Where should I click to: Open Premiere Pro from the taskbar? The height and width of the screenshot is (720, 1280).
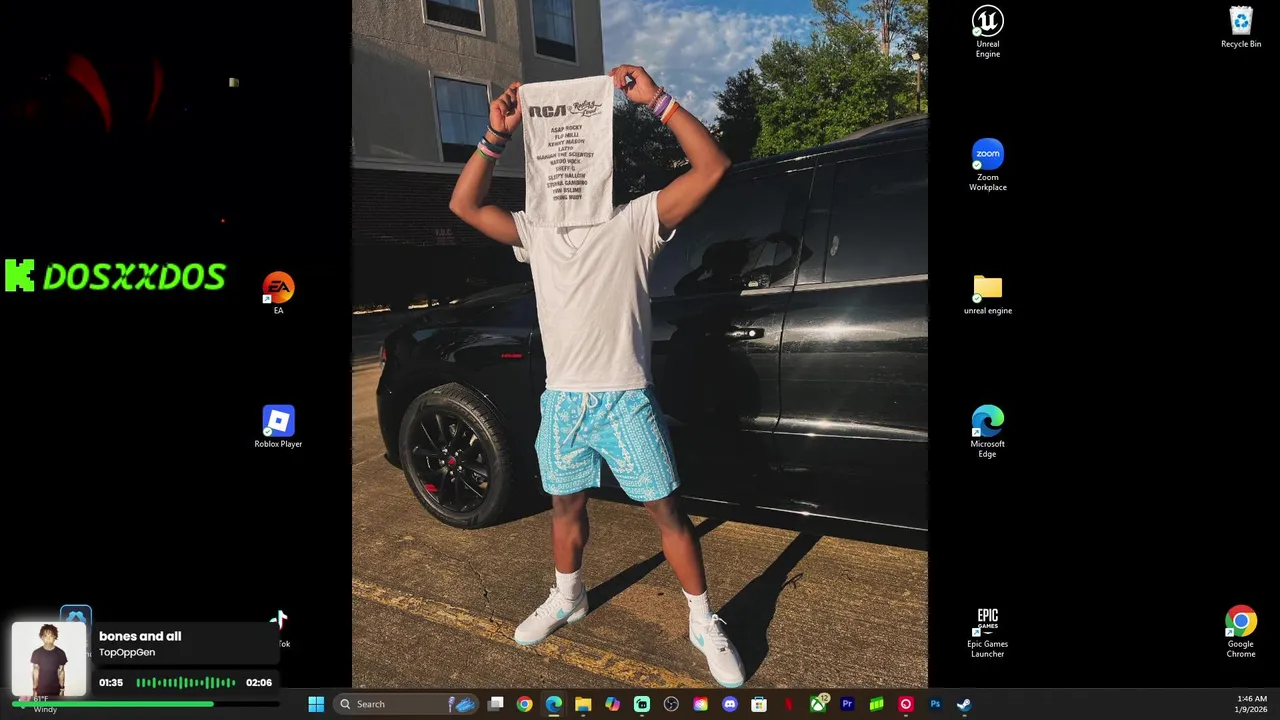coord(847,704)
